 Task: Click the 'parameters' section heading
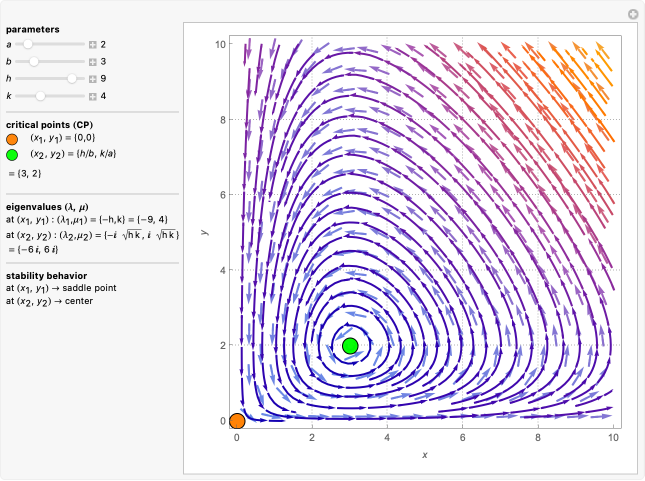click(32, 29)
